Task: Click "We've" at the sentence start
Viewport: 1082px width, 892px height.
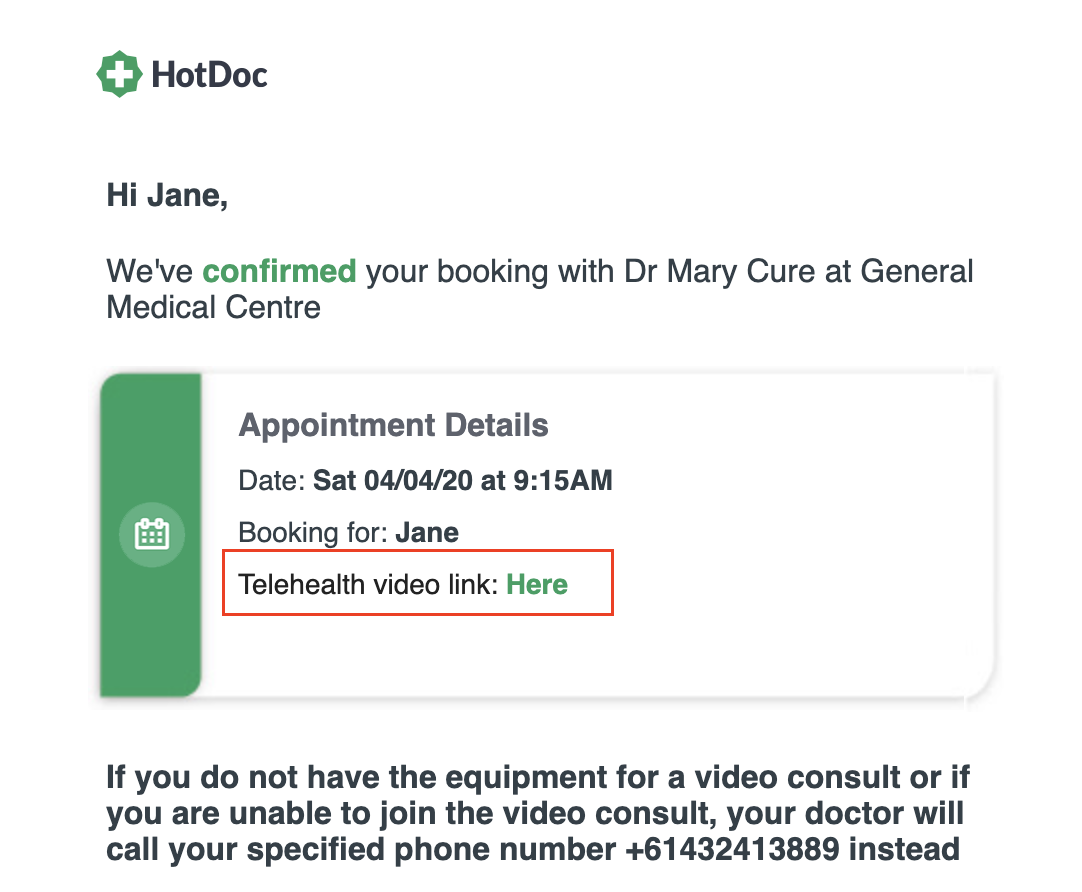Action: point(150,271)
